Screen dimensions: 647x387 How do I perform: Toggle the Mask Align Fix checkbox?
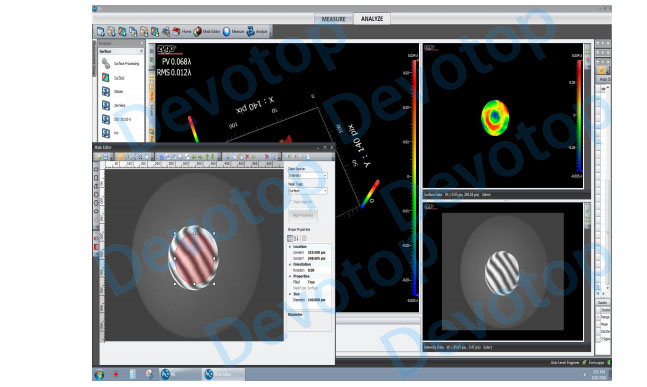click(290, 202)
